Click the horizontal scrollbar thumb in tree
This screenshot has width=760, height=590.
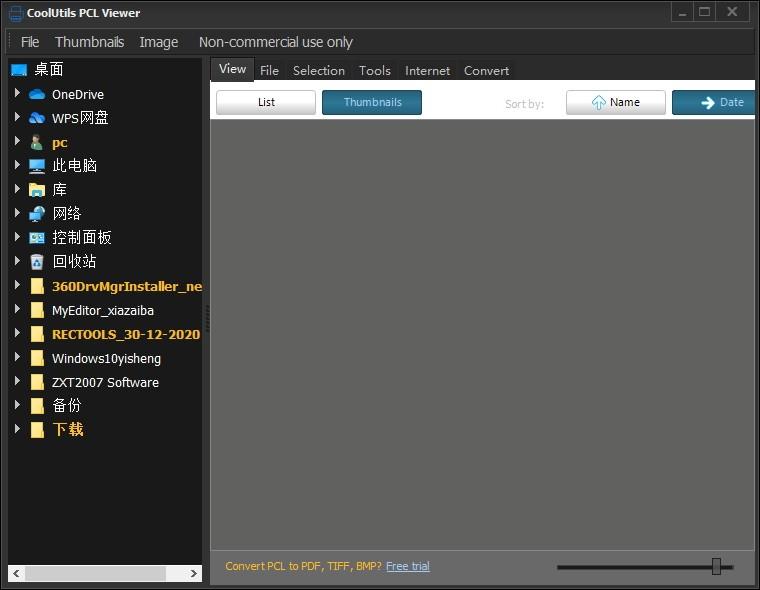click(x=95, y=574)
